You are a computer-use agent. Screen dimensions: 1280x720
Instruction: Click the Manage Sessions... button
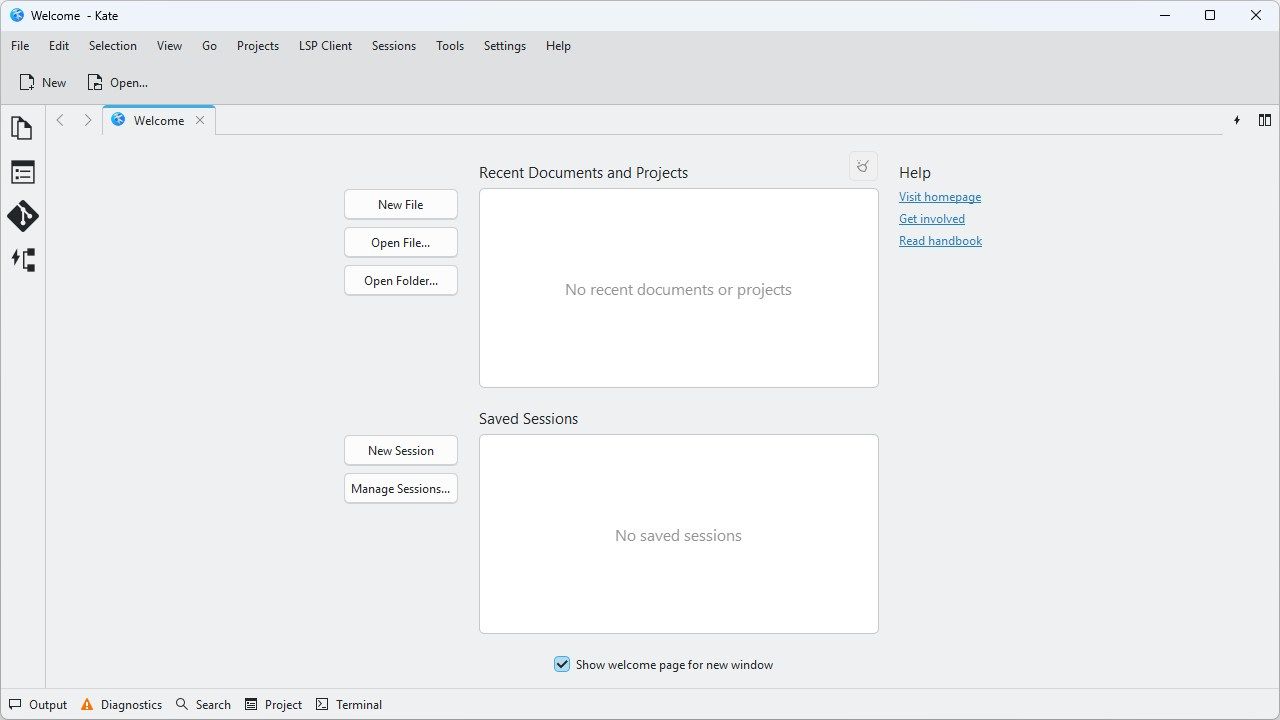tap(401, 488)
